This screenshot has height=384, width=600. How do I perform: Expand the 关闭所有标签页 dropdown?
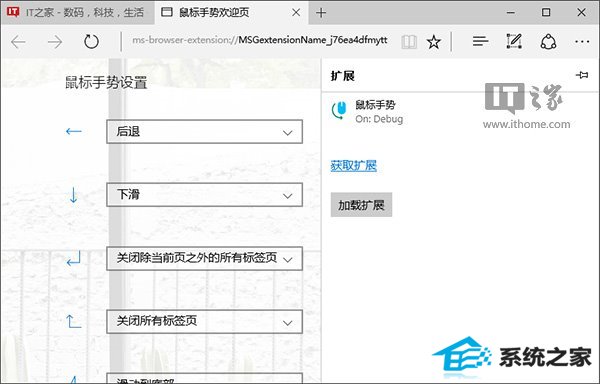click(x=204, y=321)
